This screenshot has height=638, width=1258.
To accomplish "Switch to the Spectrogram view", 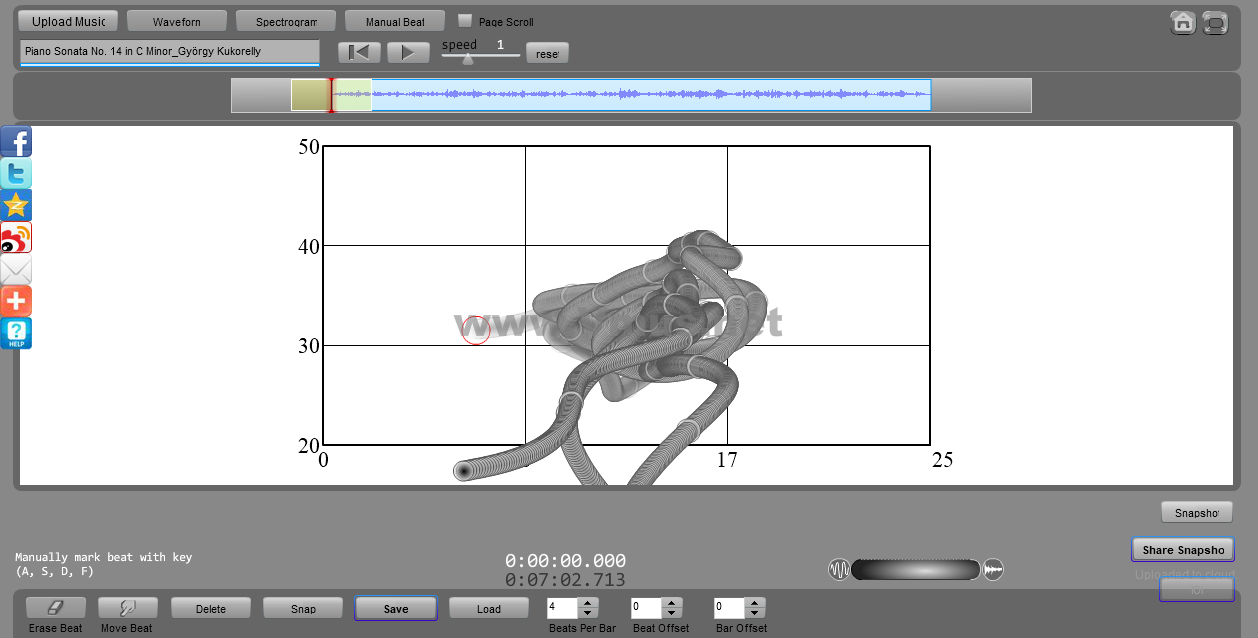I will pos(286,21).
